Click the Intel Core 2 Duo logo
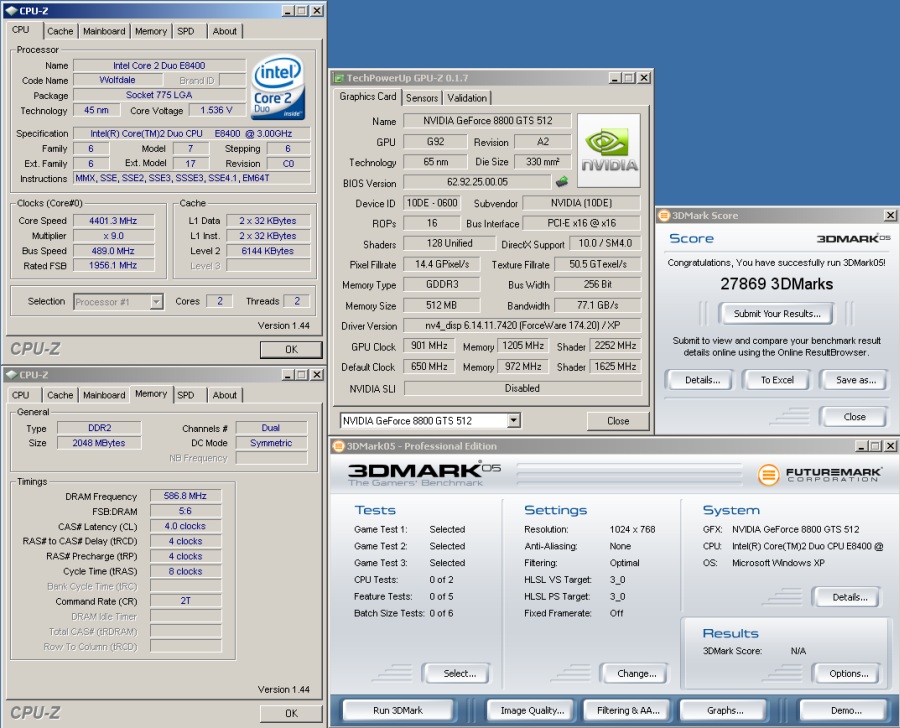 pos(278,87)
